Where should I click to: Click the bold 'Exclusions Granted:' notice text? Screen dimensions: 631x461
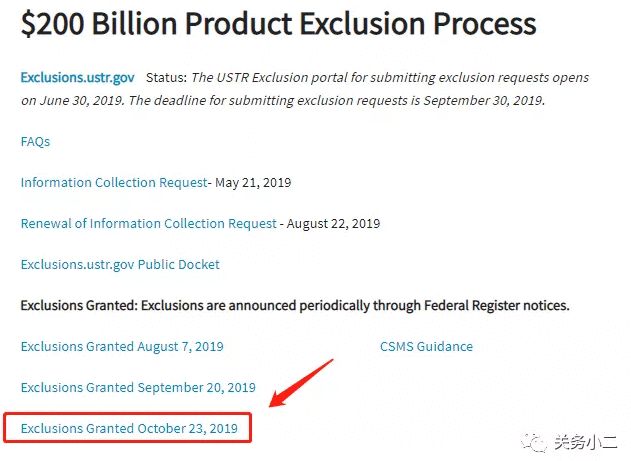click(79, 305)
